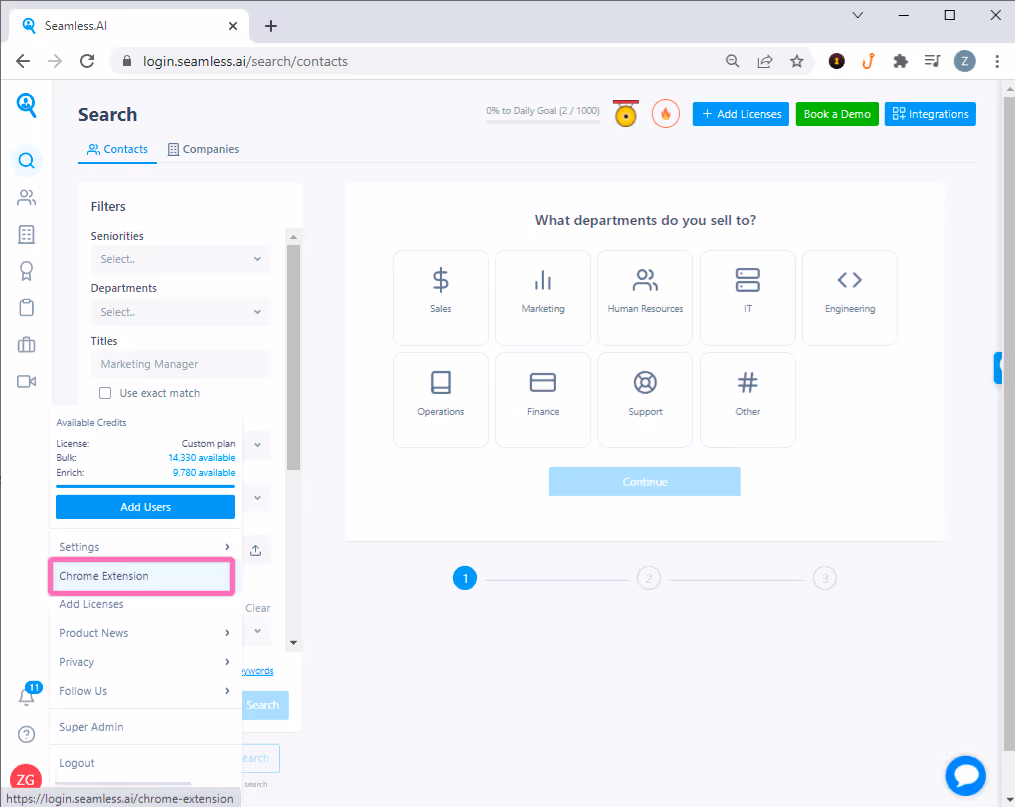Click step 2 in onboarding progress

pos(649,578)
